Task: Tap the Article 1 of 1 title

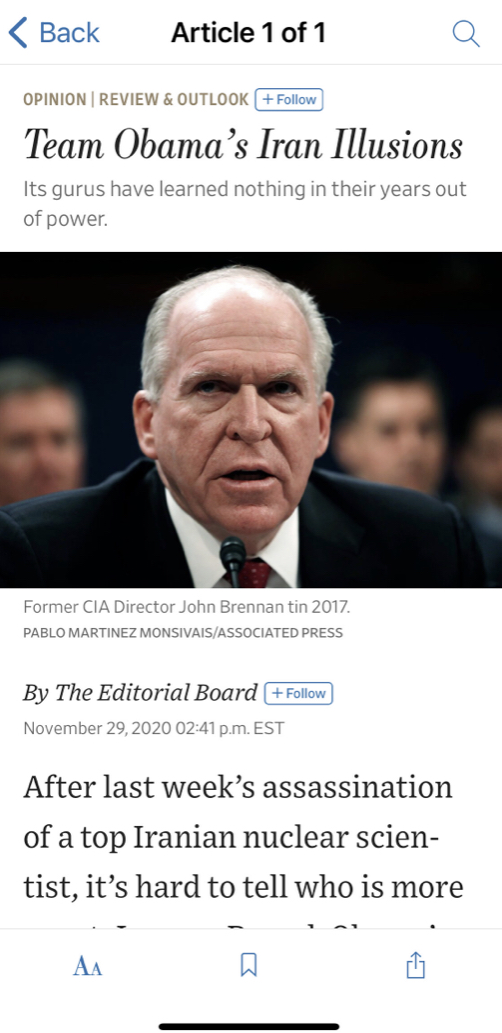Action: click(x=248, y=33)
